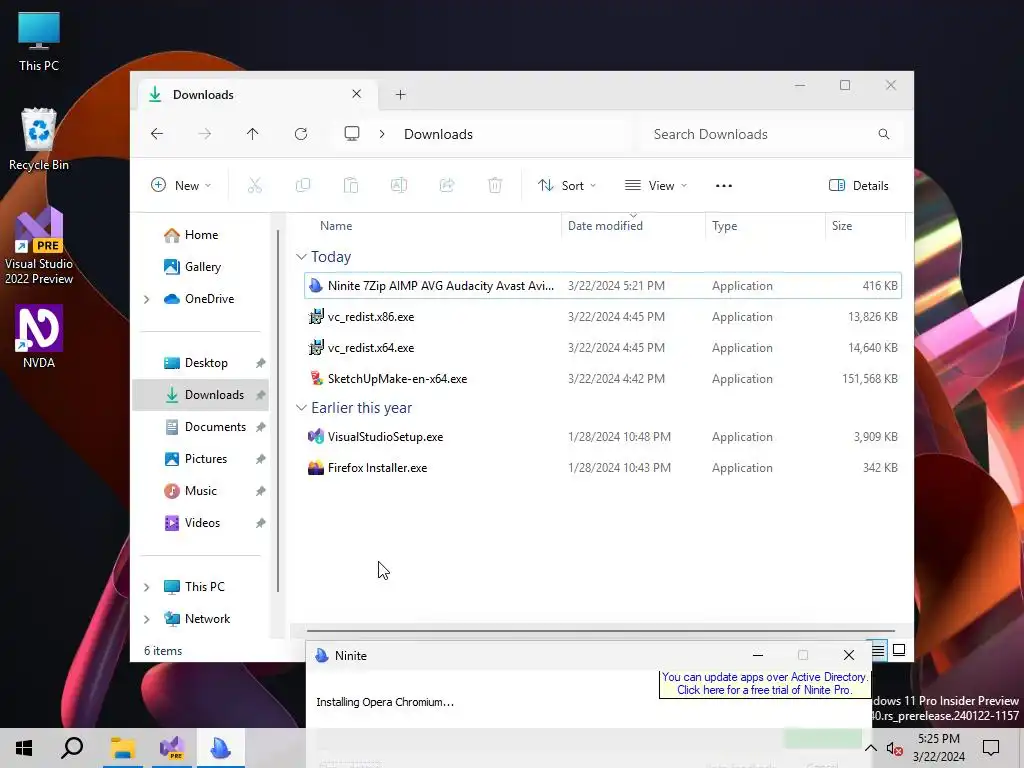Screen dimensions: 1024x768
Task: Select vc_redist.x64.exe file
Action: point(602,347)
